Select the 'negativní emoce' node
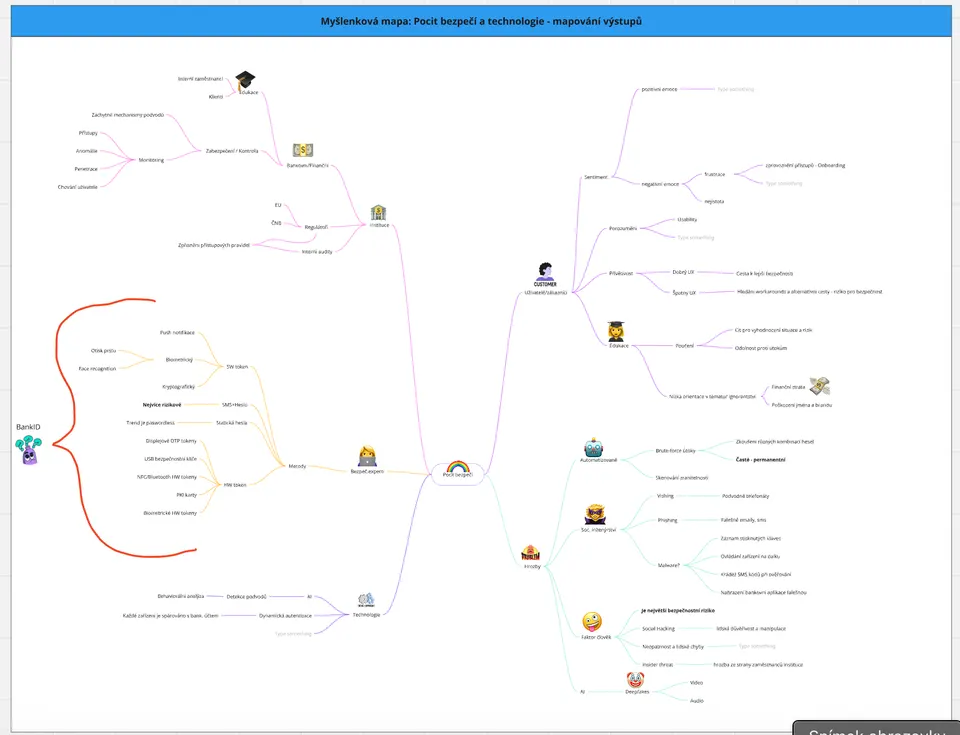 pos(660,184)
